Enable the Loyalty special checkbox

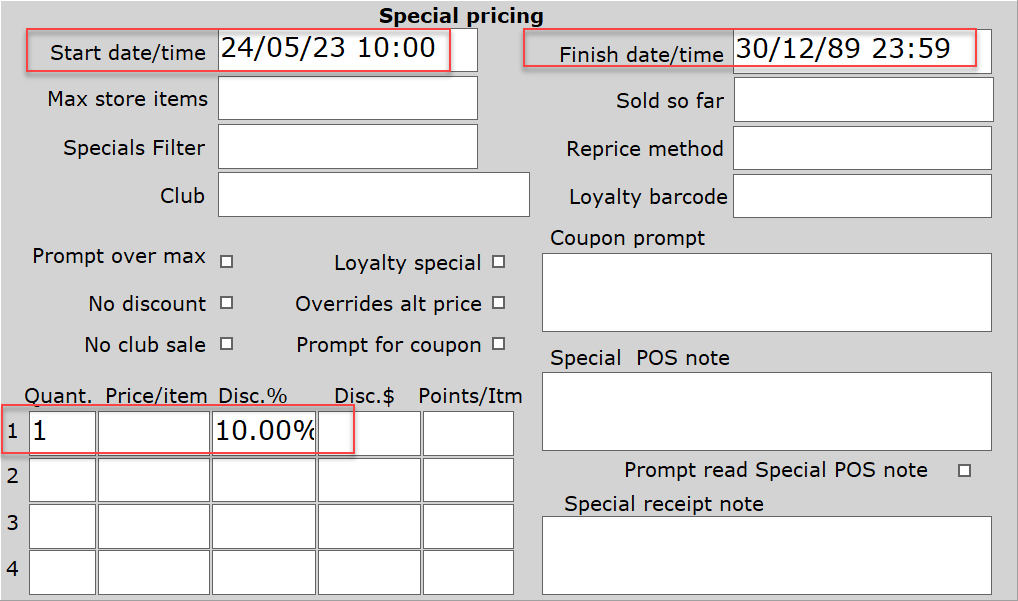pos(497,261)
